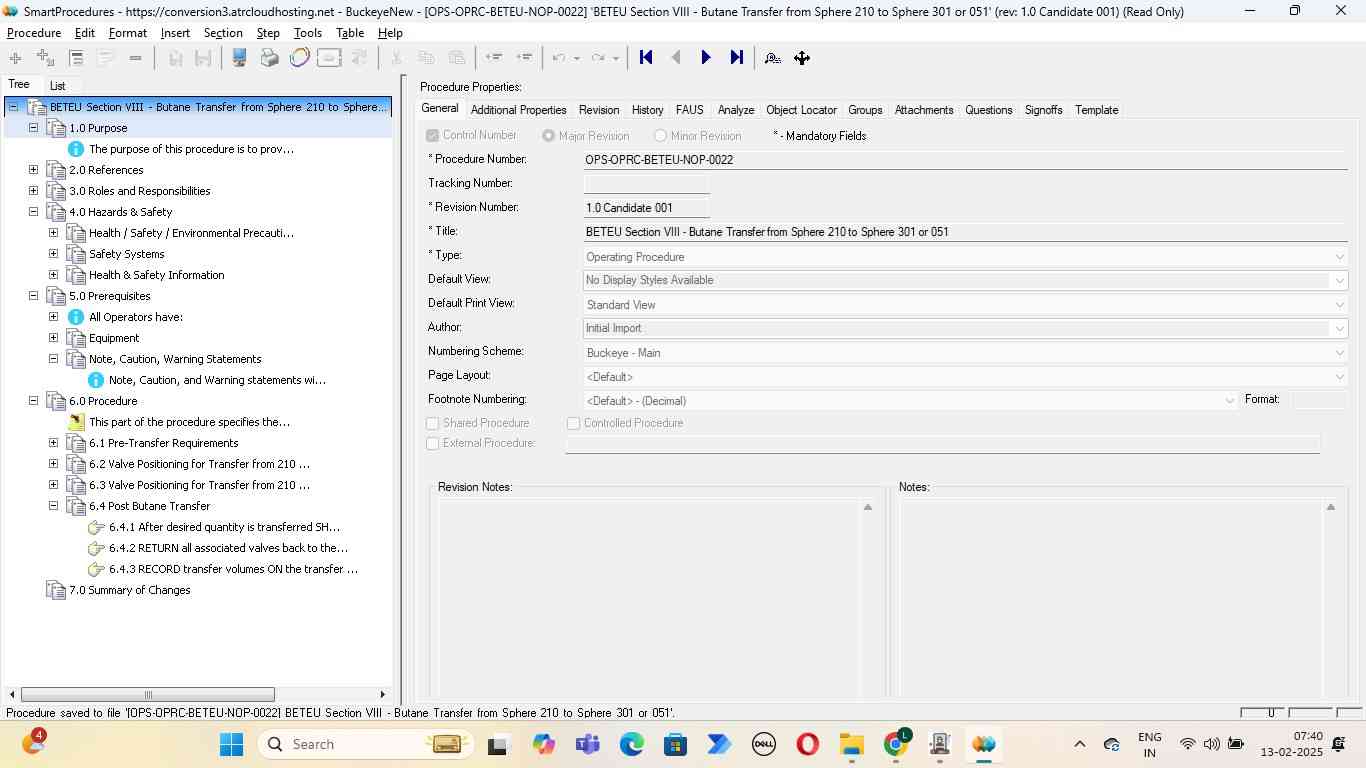
Task: Open the Tools menu
Action: pos(308,33)
